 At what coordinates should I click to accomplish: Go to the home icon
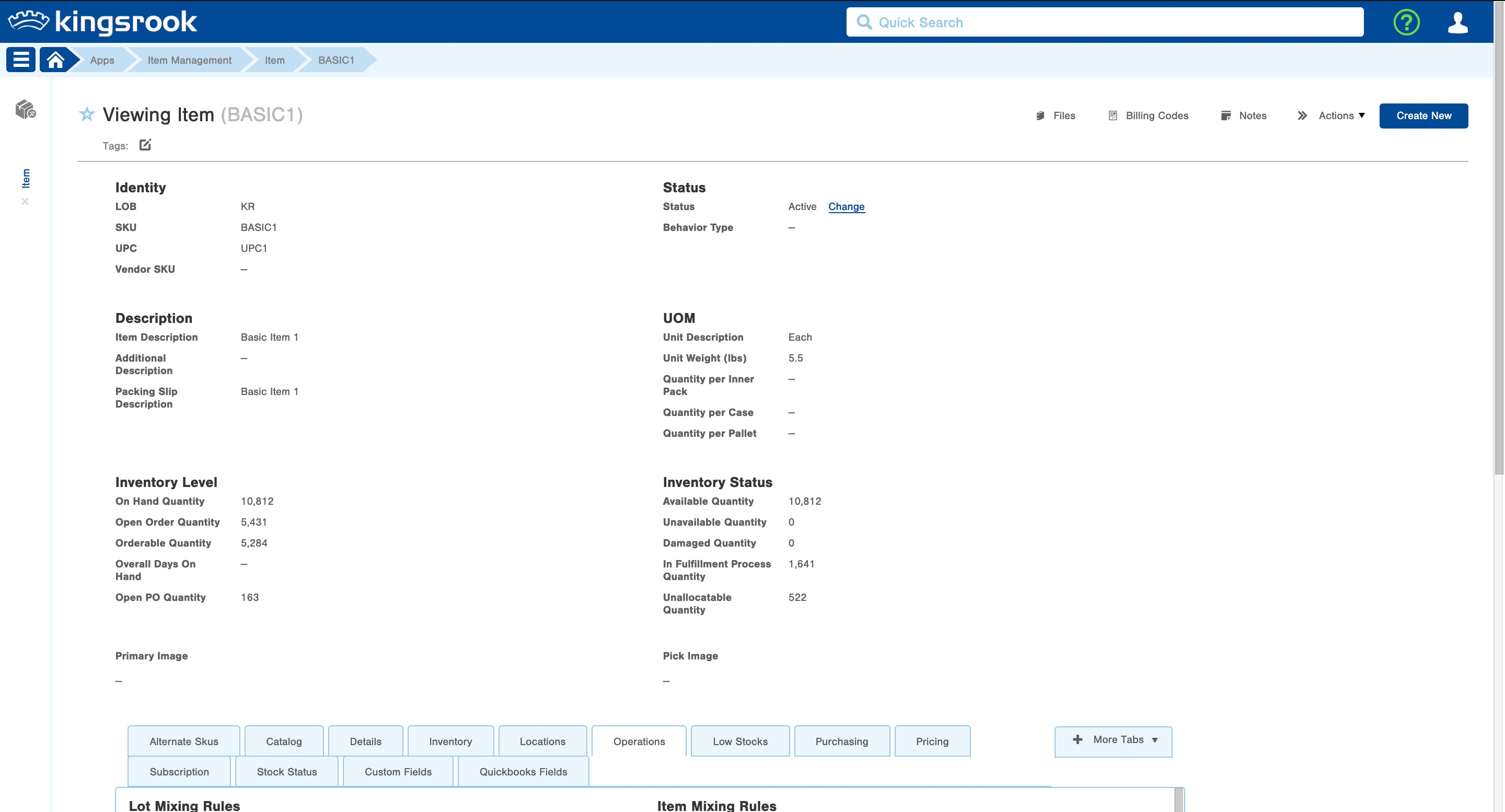[x=55, y=60]
